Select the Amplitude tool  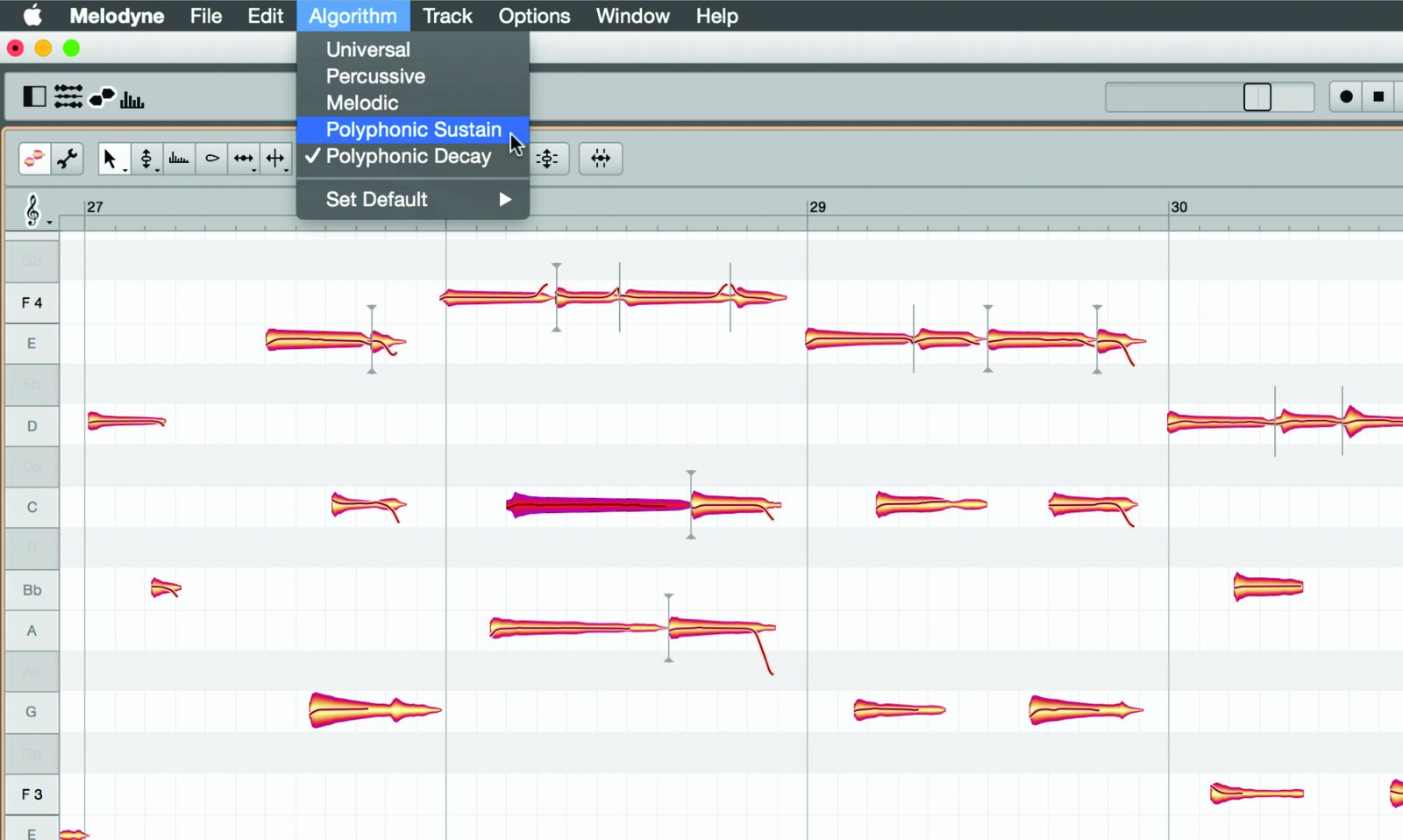tap(211, 159)
